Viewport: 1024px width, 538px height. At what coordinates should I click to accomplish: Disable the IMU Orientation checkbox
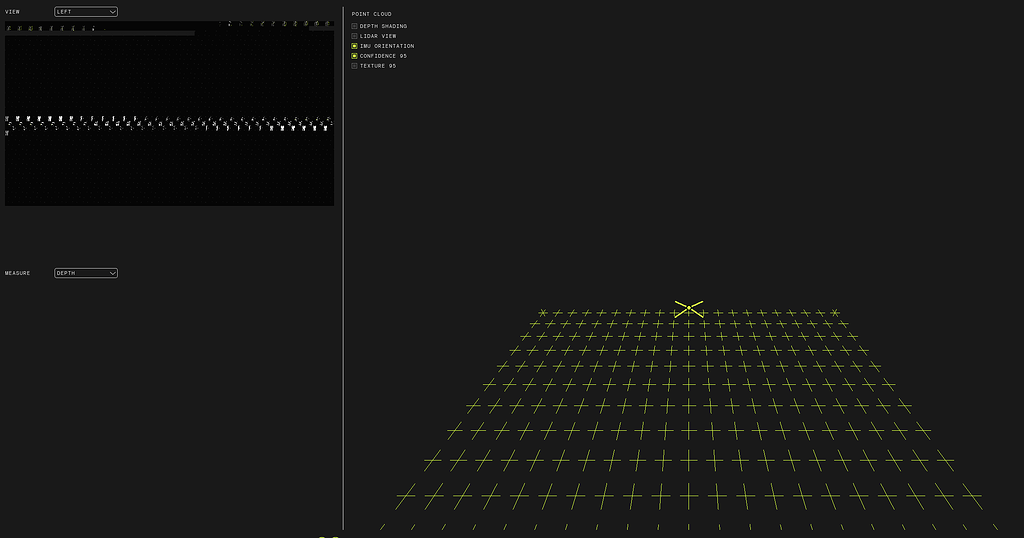[354, 46]
